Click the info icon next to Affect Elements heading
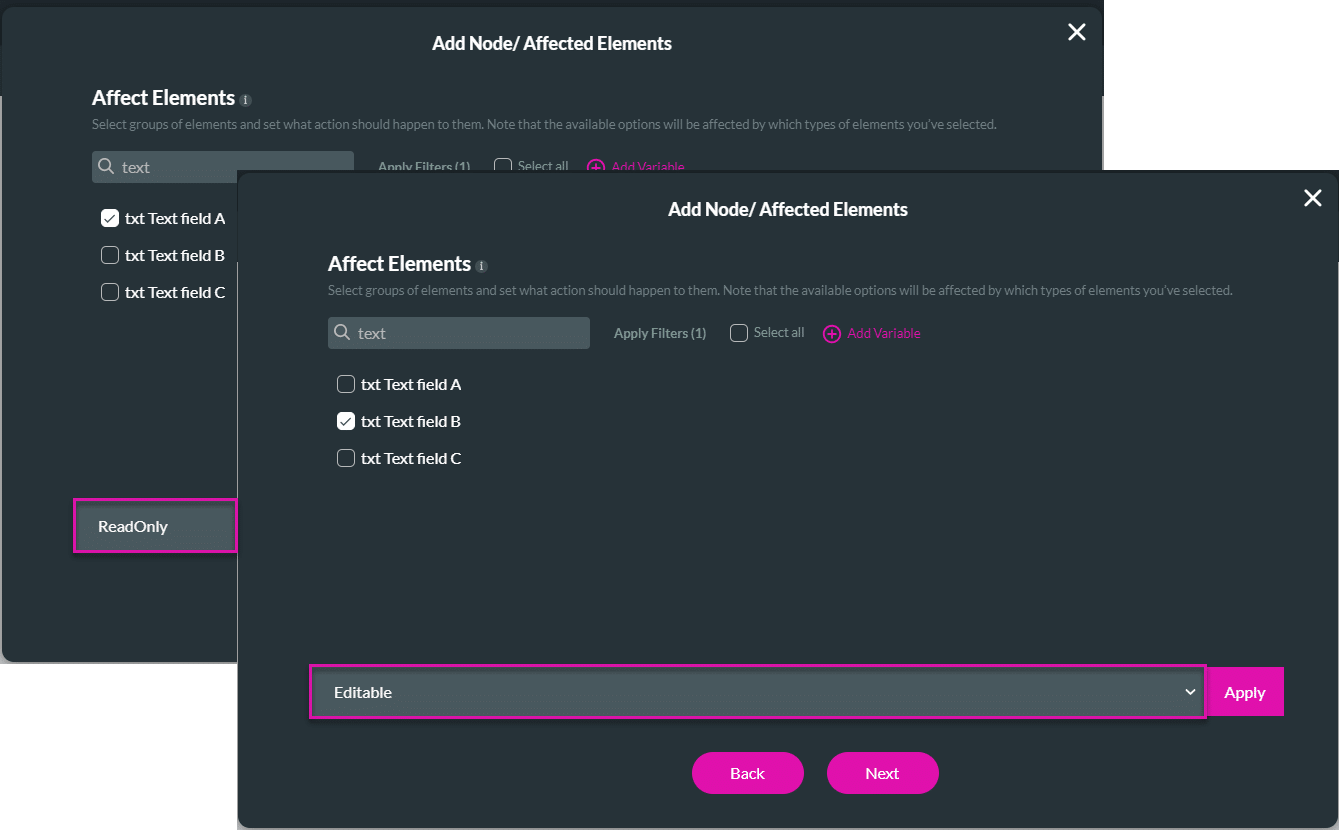 click(x=481, y=265)
